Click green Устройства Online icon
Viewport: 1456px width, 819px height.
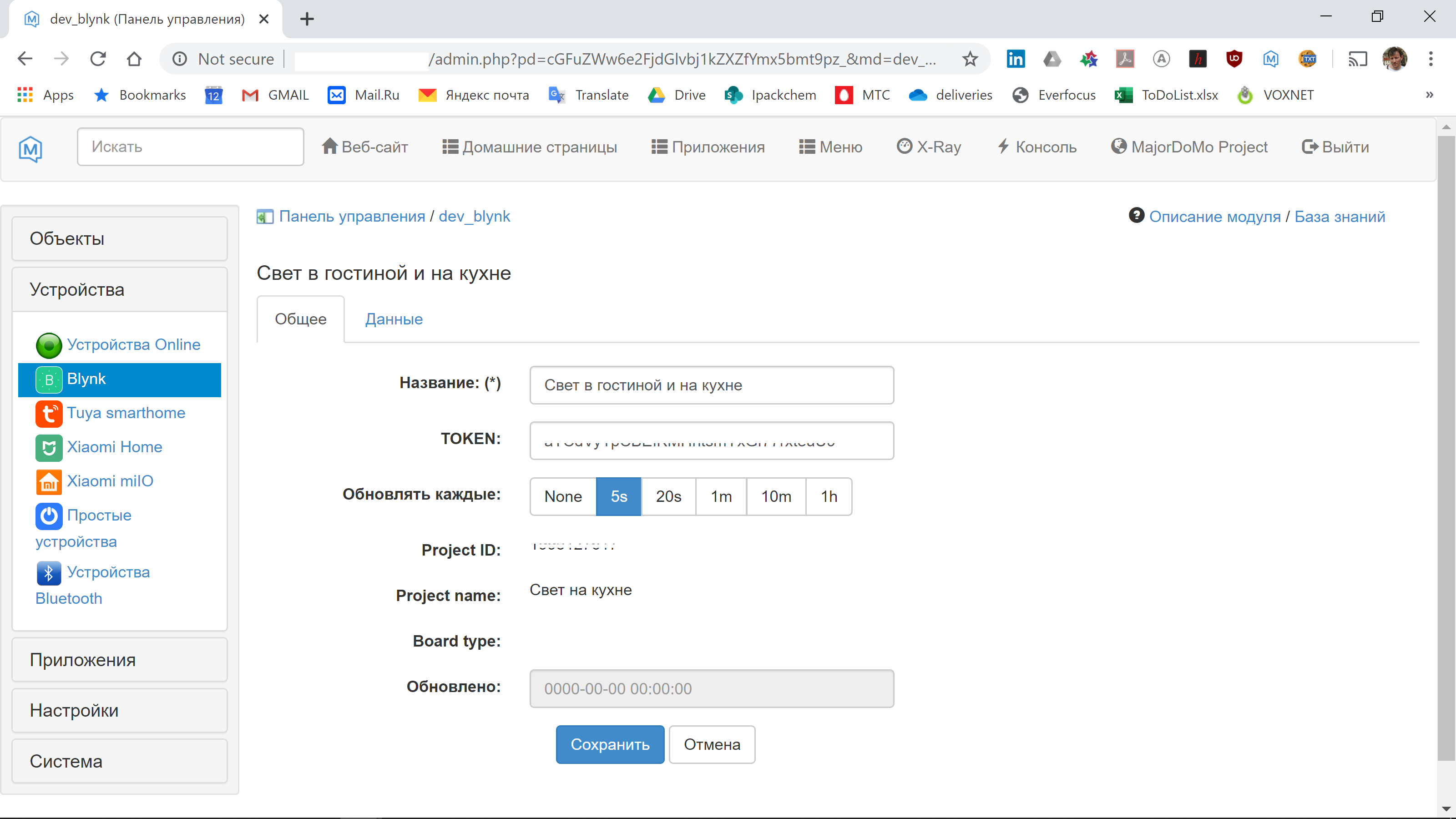pyautogui.click(x=49, y=345)
